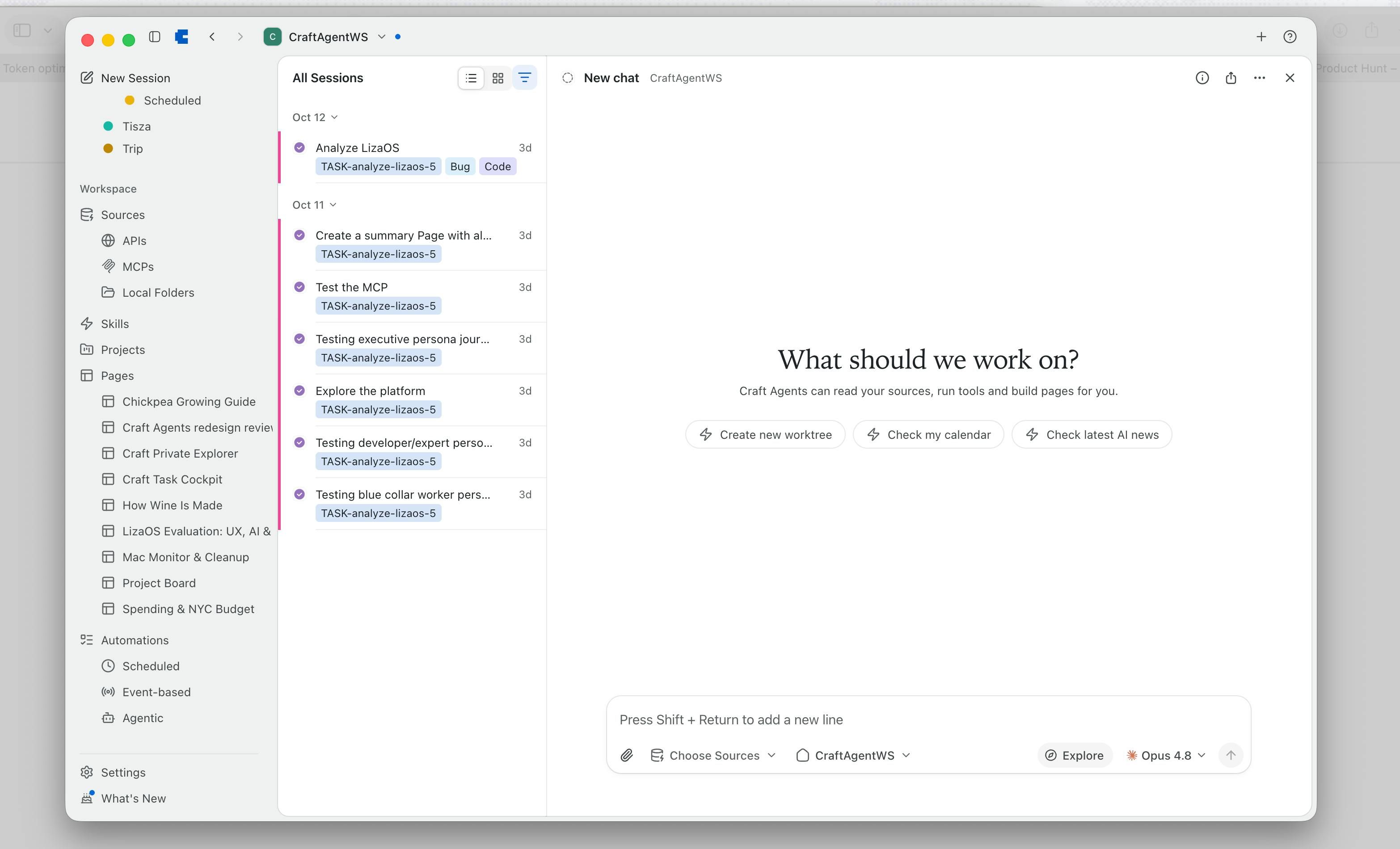Open the three-dots more options menu
Image resolution: width=1400 pixels, height=849 pixels.
tap(1259, 78)
